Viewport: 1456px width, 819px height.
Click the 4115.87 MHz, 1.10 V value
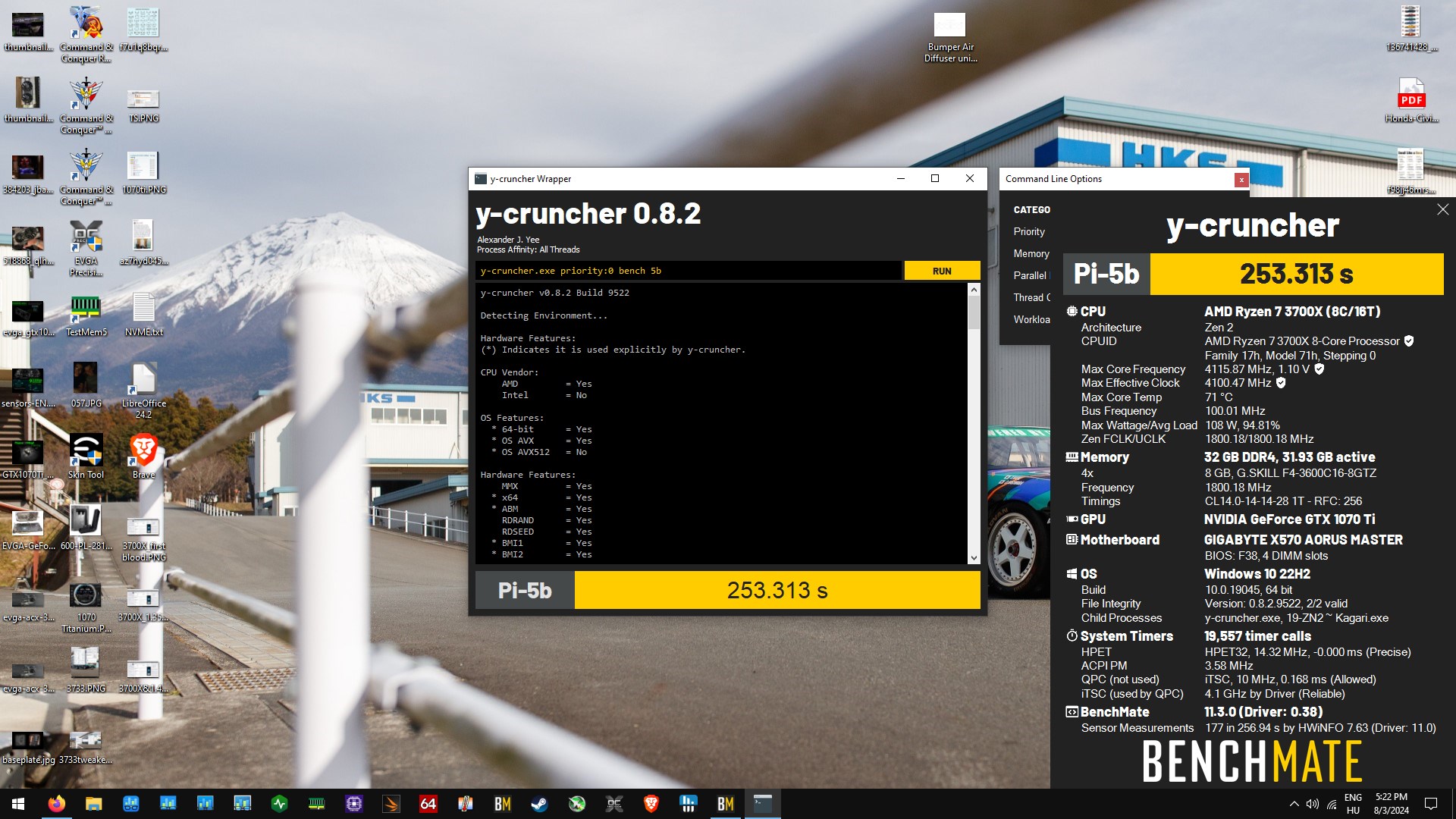pos(1257,369)
